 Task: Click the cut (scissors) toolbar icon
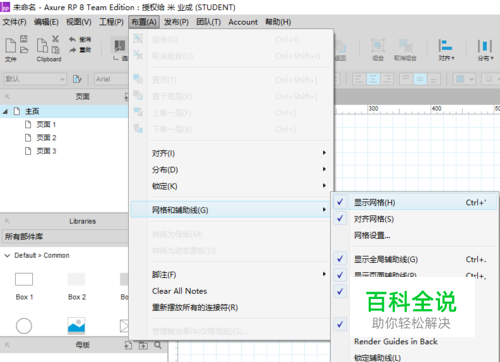coord(55,39)
